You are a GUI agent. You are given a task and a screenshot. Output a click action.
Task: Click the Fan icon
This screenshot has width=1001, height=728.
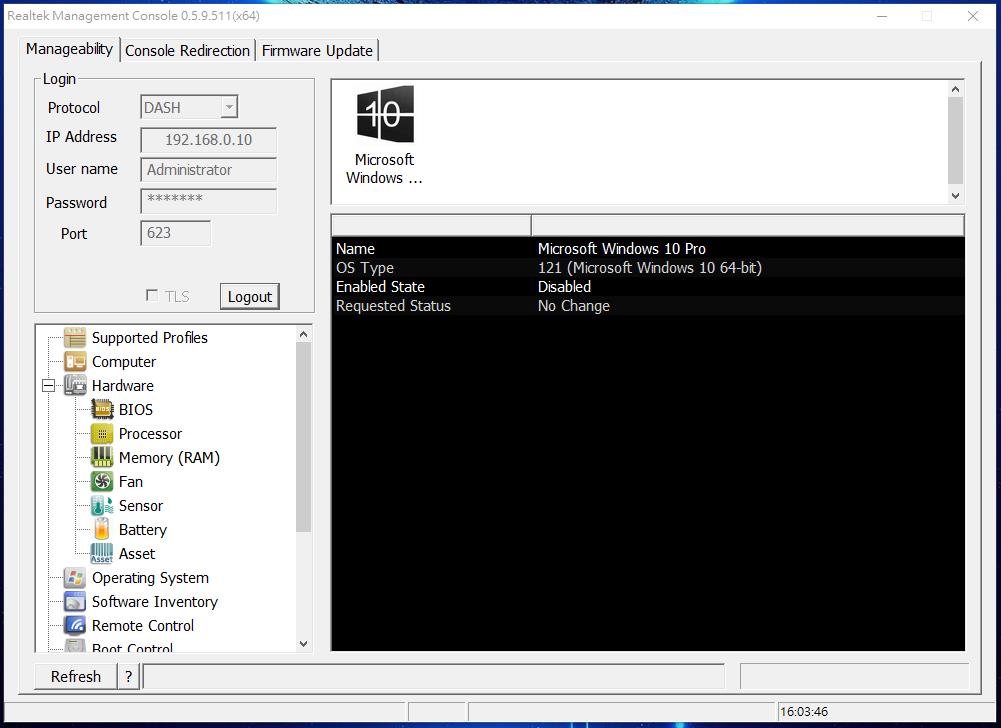[x=102, y=482]
